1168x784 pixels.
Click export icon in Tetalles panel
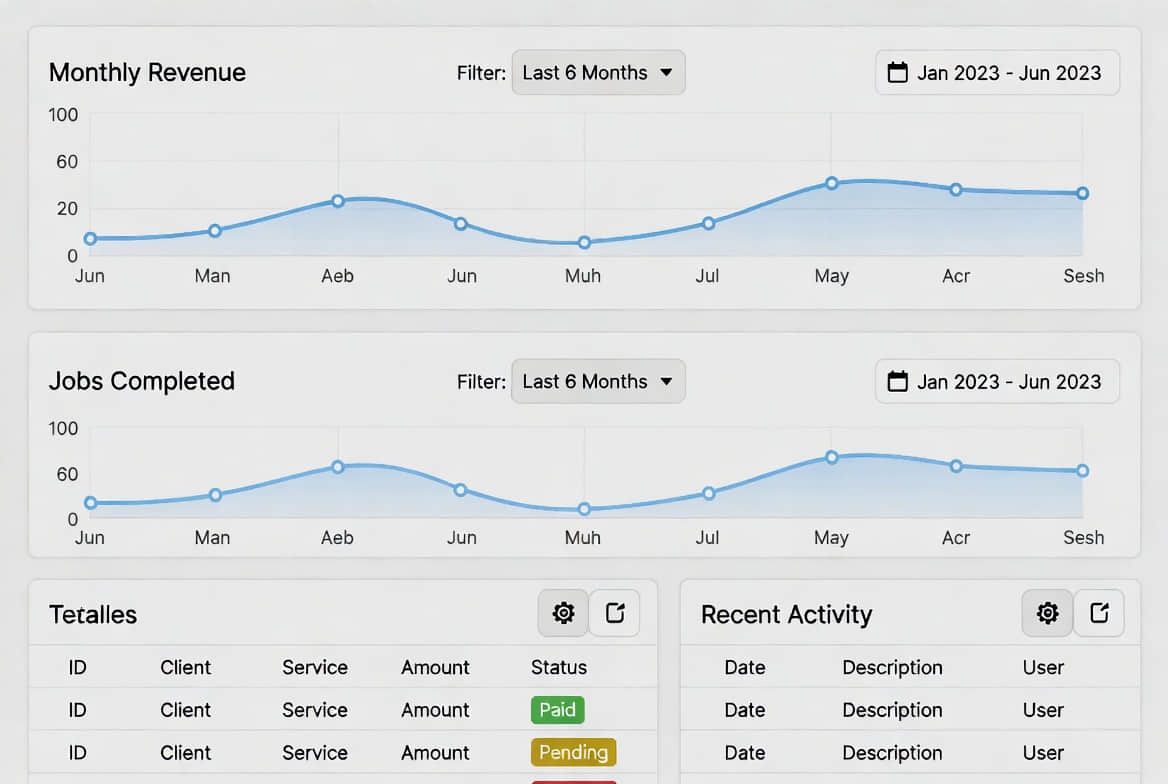click(x=615, y=613)
